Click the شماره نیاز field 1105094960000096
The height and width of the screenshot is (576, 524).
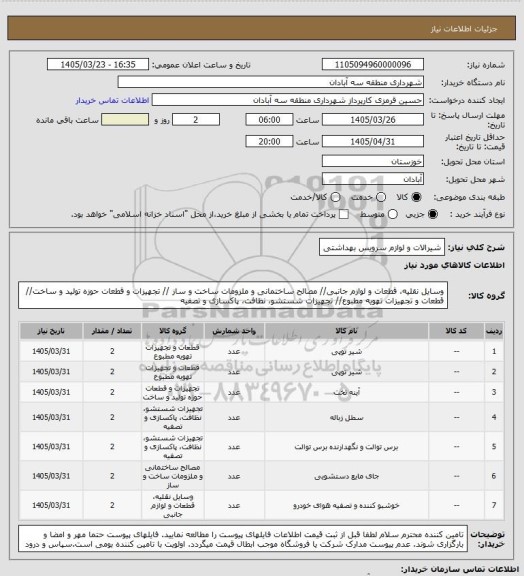373,64
